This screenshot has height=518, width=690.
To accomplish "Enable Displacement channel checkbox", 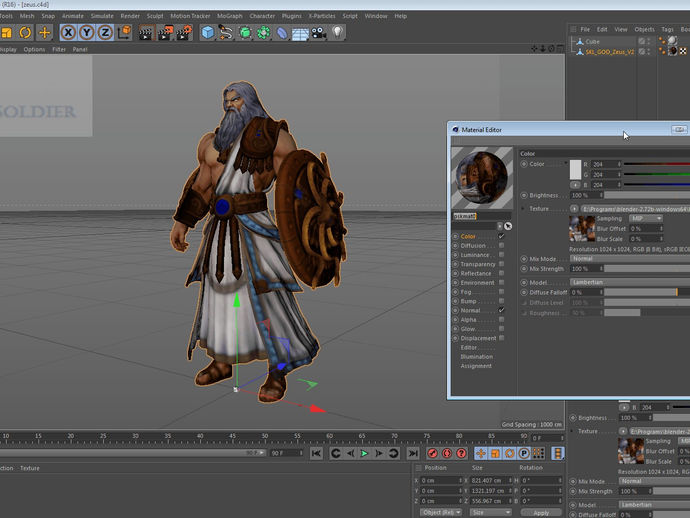I will coord(501,338).
